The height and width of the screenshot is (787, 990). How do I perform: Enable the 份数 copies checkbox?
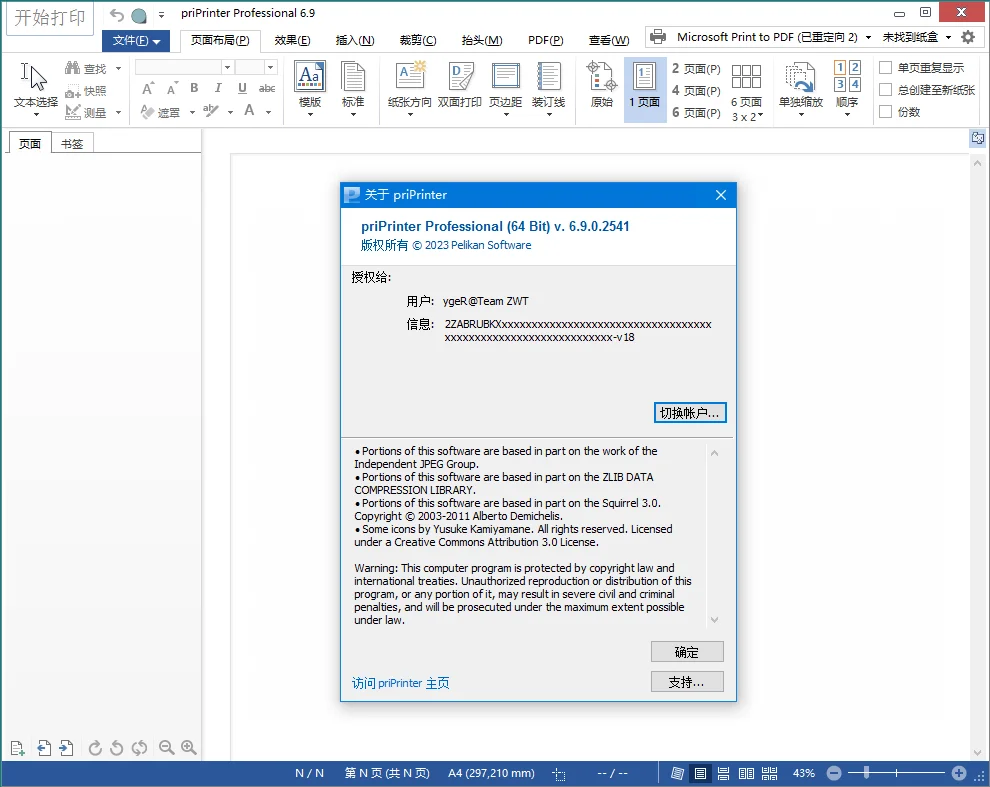click(x=884, y=111)
